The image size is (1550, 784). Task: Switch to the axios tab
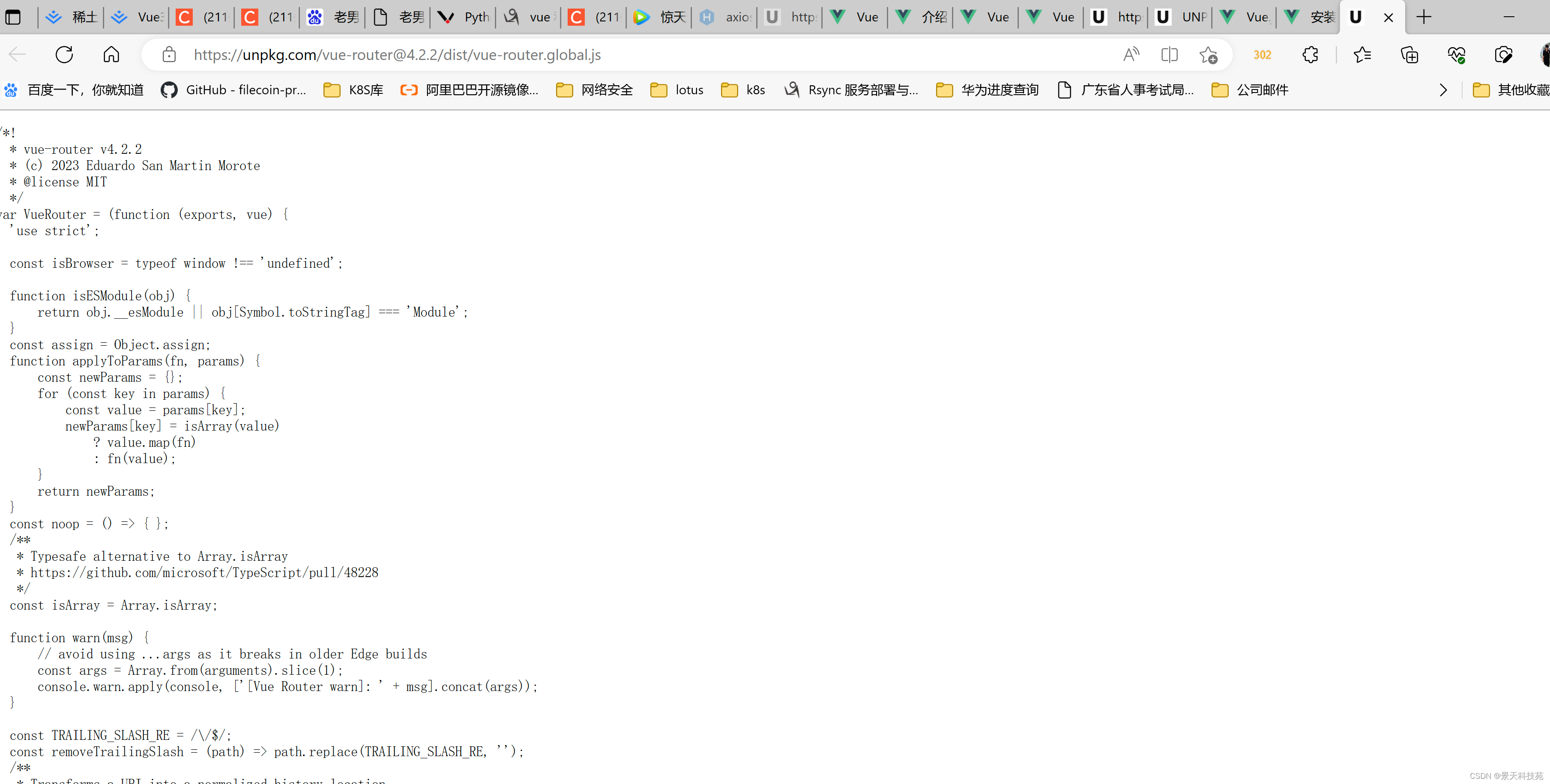pyautogui.click(x=725, y=17)
